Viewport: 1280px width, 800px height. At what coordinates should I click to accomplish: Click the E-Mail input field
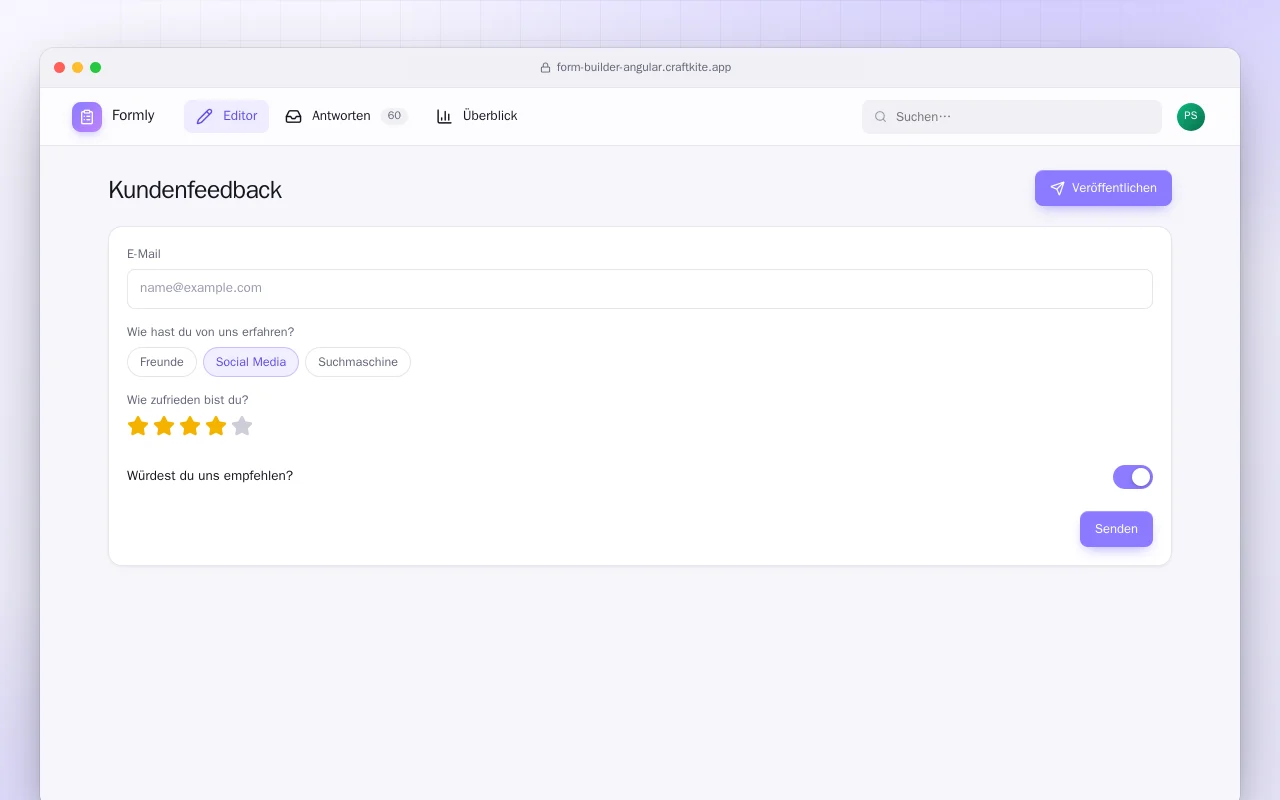click(640, 288)
